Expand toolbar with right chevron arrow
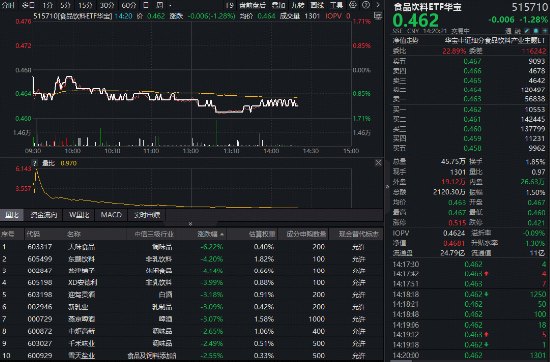Screen dimensions: 550x362 click(x=378, y=5)
